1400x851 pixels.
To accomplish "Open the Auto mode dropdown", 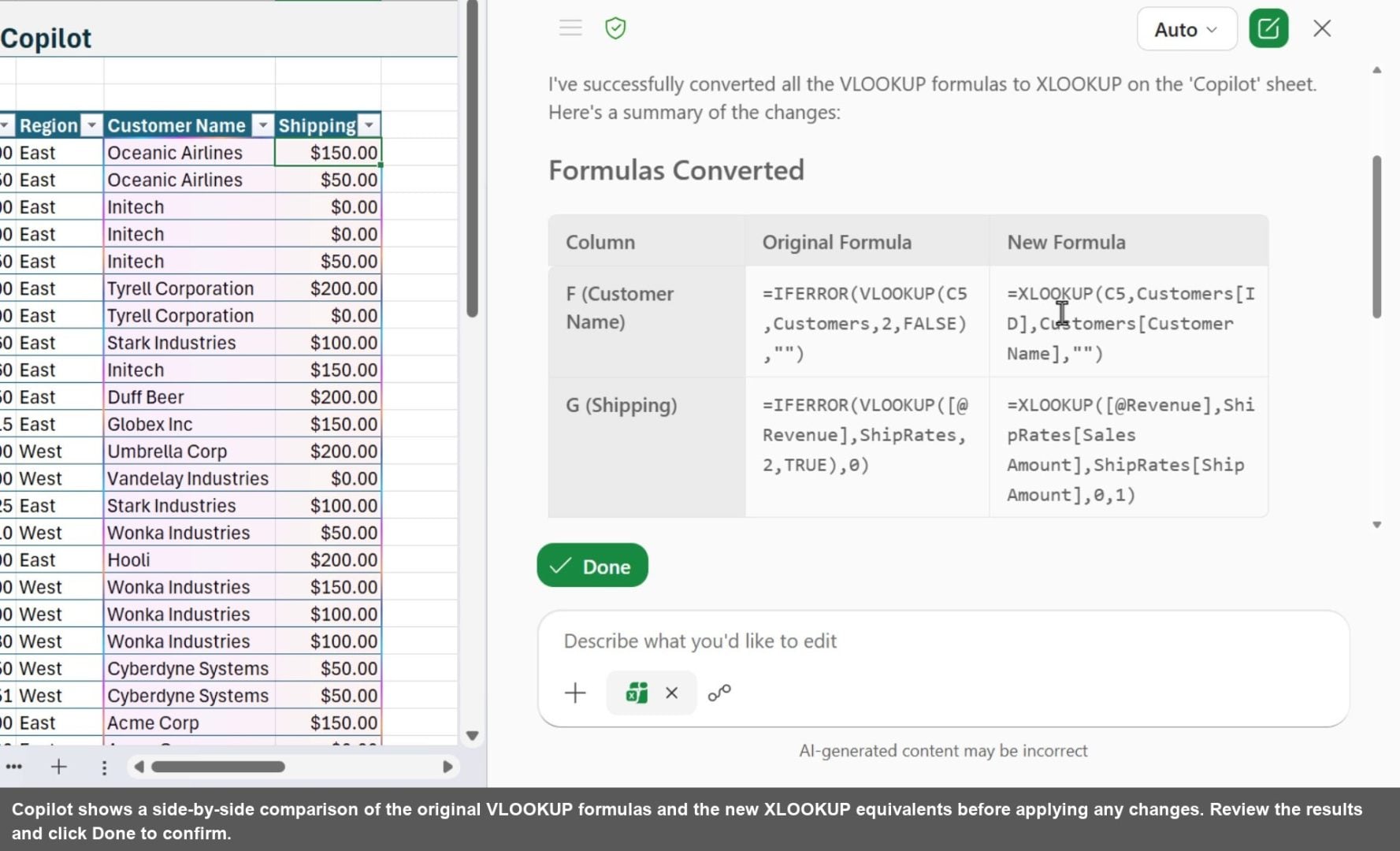I will (1186, 29).
